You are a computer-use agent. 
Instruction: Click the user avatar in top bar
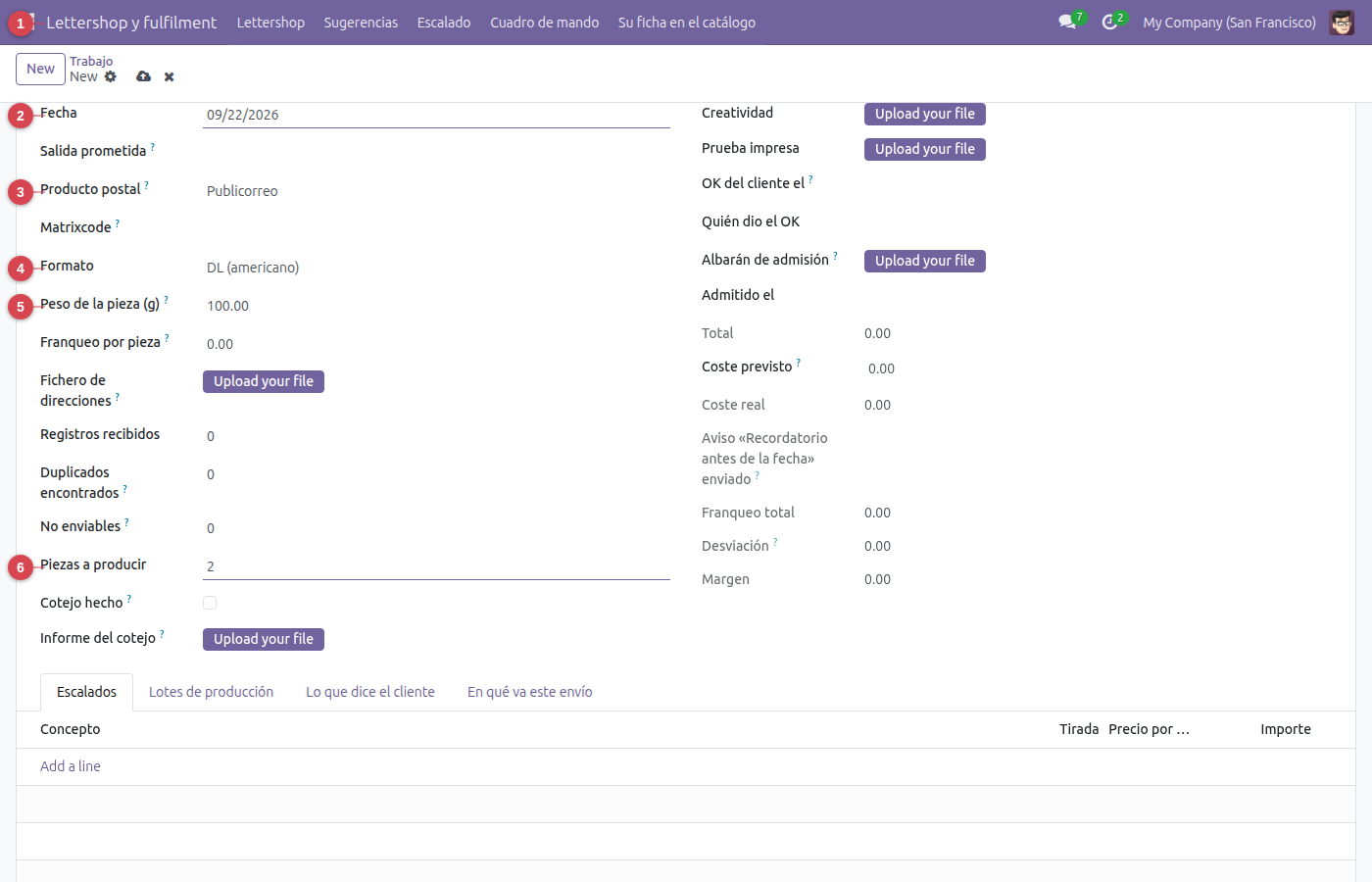(1342, 22)
